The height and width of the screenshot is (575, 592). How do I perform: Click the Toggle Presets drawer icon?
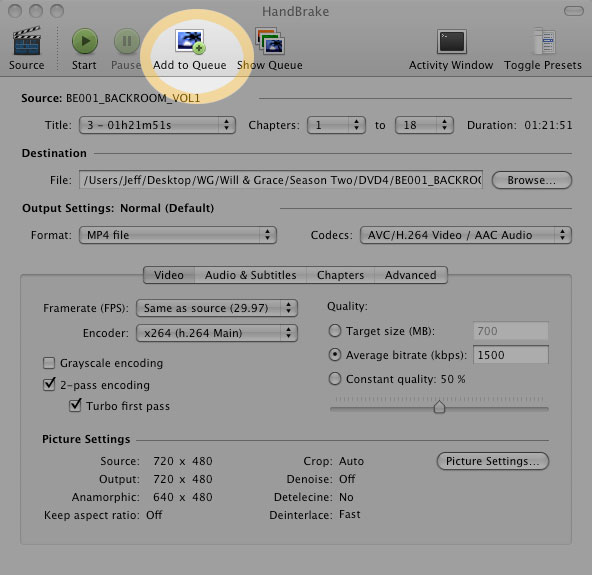(544, 41)
